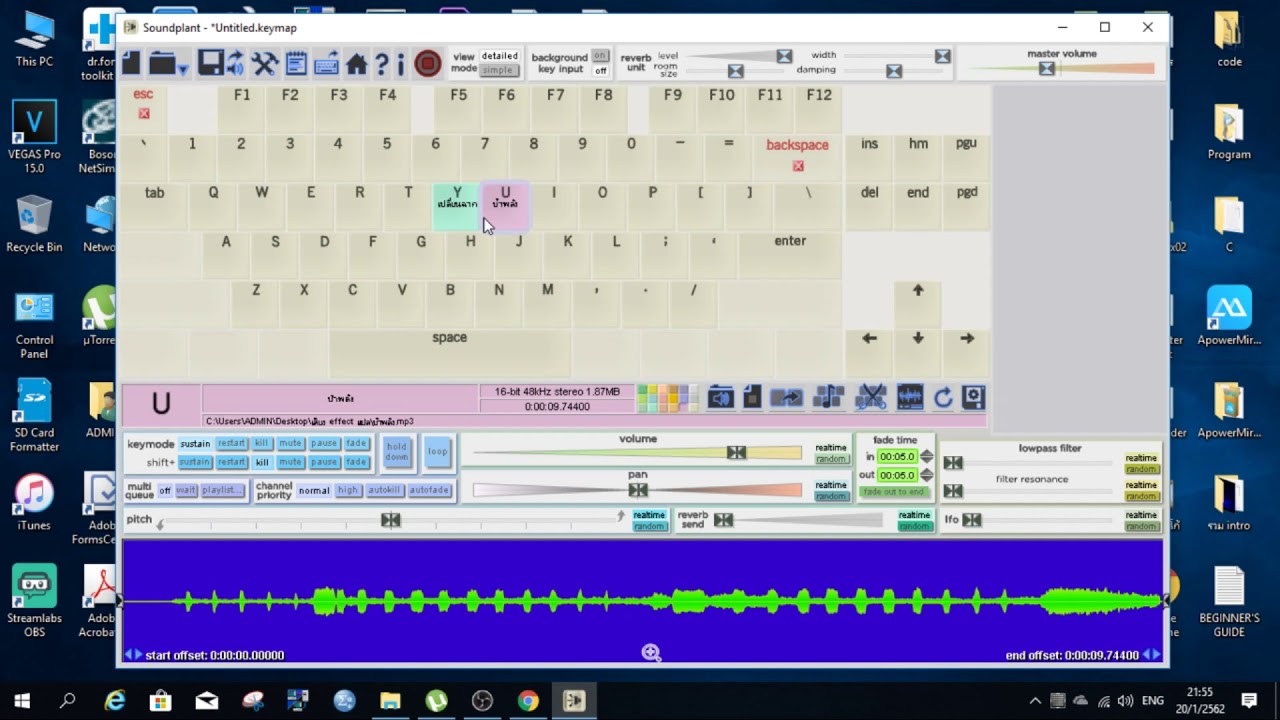Click 'fade out to end' button
The height and width of the screenshot is (720, 1280).
click(893, 492)
